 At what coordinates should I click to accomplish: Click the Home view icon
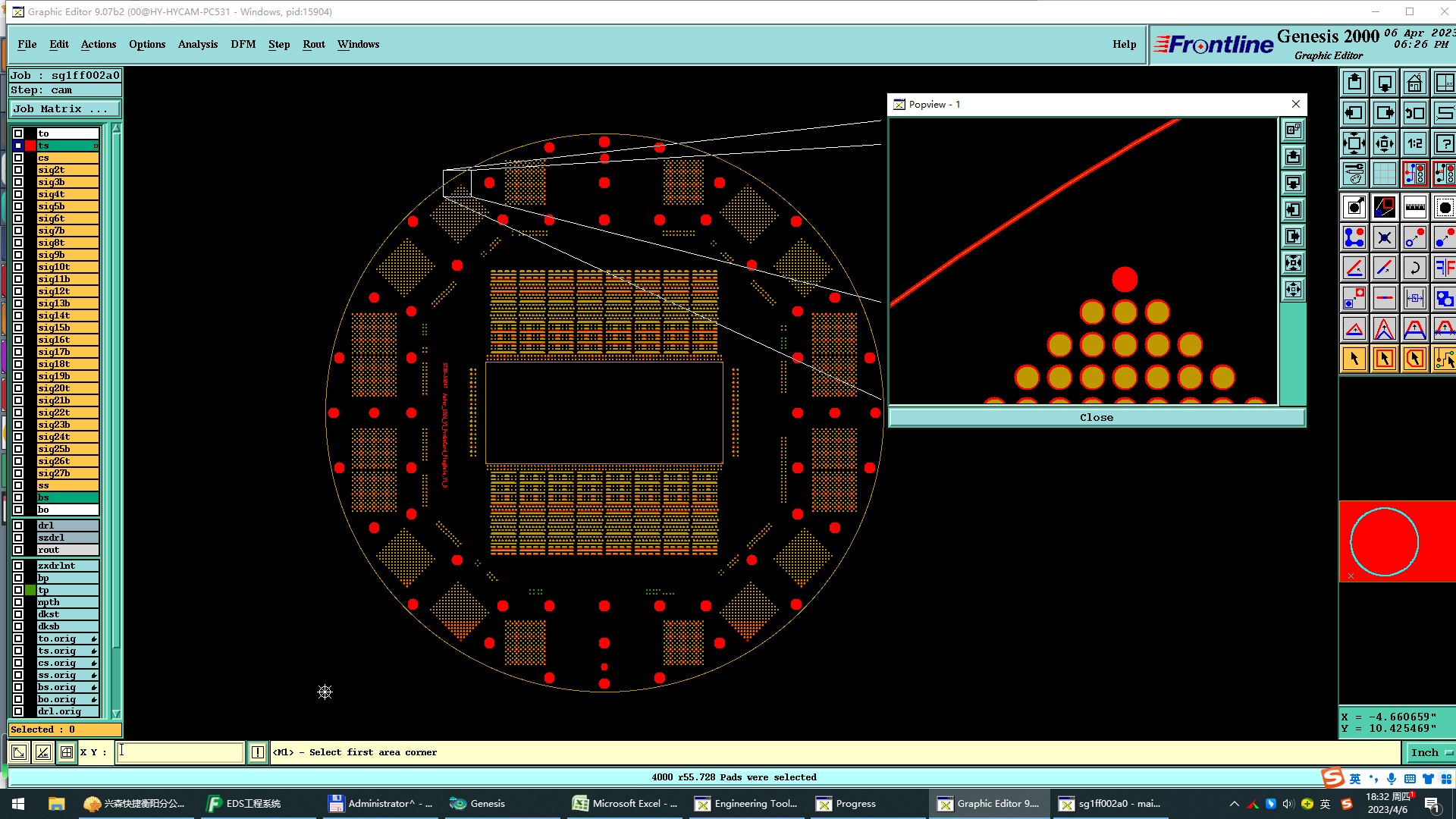pos(1414,83)
